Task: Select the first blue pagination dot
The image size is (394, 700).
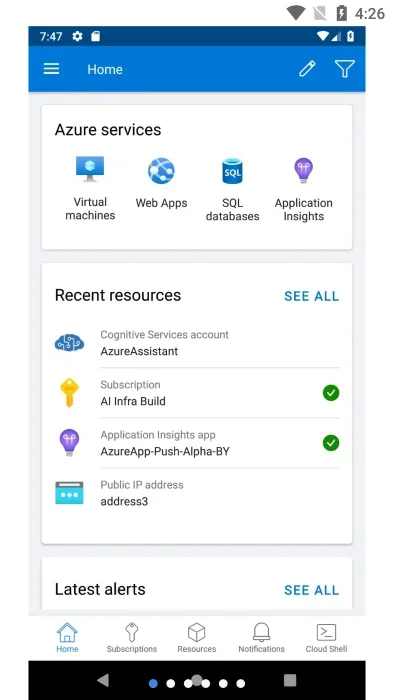Action: pyautogui.click(x=153, y=683)
